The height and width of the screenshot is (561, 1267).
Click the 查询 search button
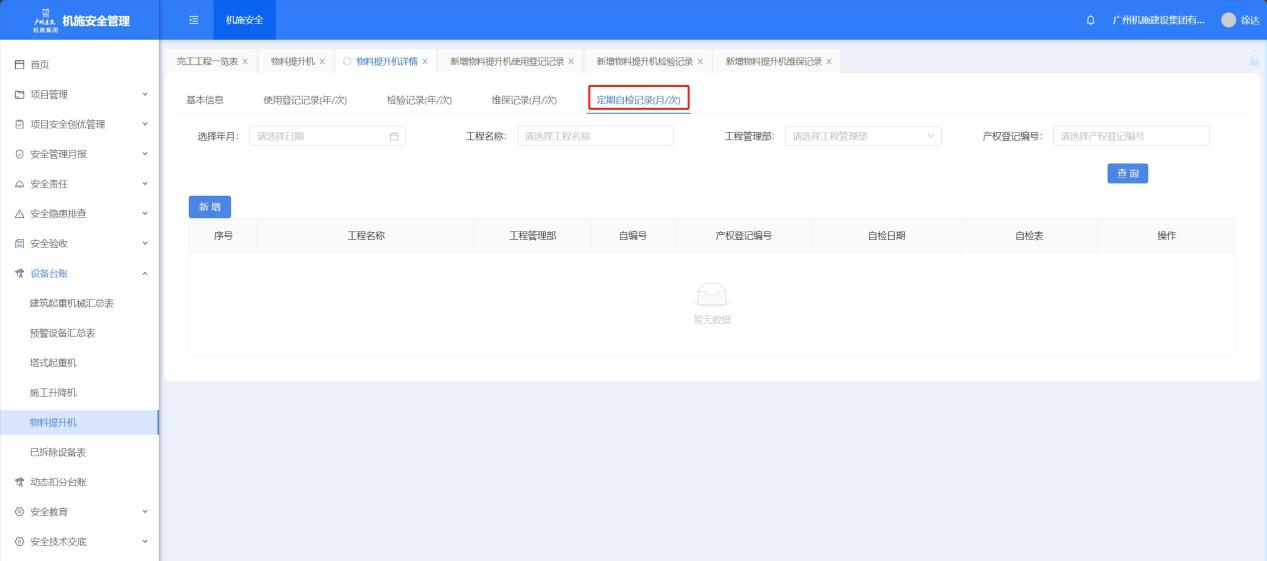[1127, 173]
